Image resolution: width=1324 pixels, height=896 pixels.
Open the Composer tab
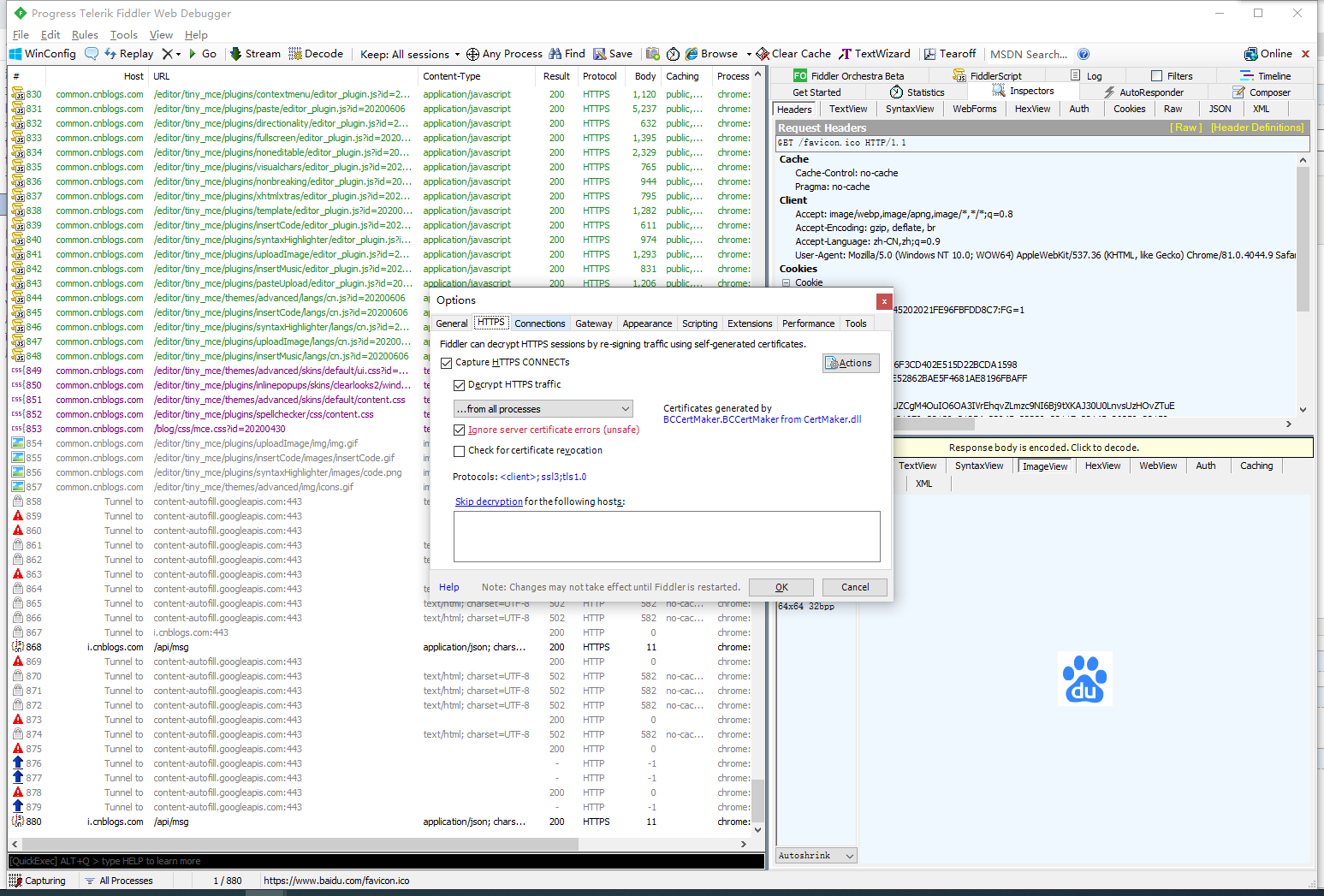click(1262, 92)
